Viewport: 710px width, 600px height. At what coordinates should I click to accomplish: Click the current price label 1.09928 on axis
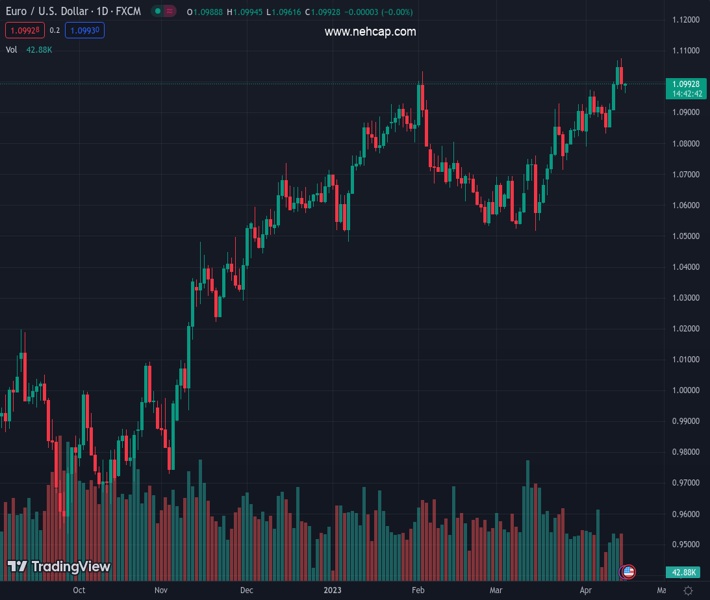(x=685, y=84)
